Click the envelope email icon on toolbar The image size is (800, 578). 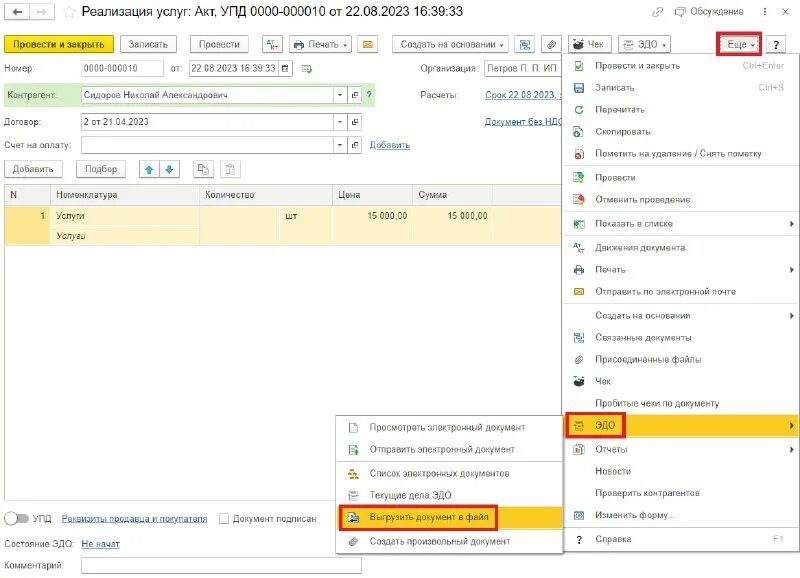tap(368, 44)
